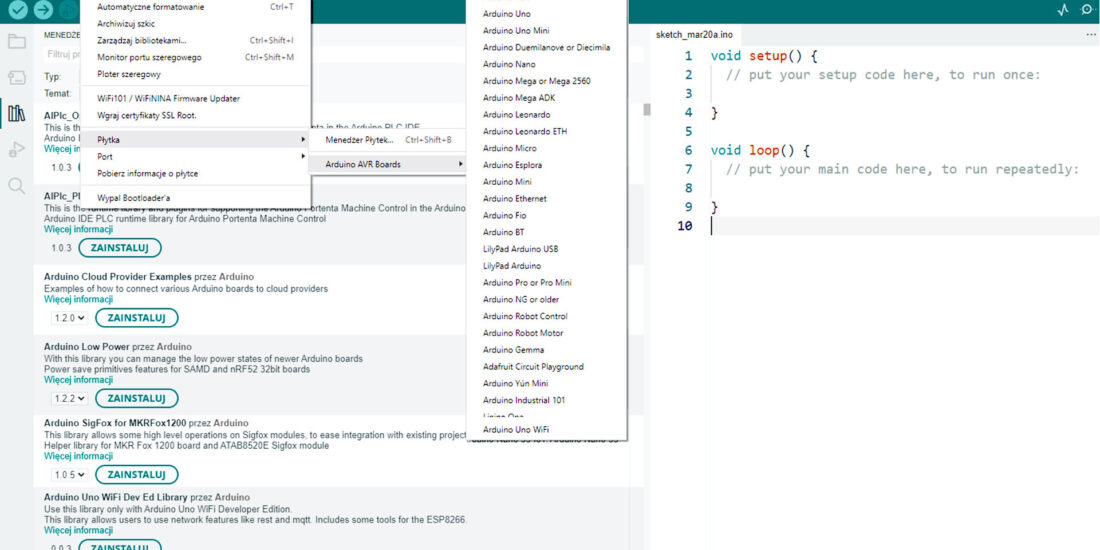Open Monitor portu szeregowego

[x=195, y=58]
